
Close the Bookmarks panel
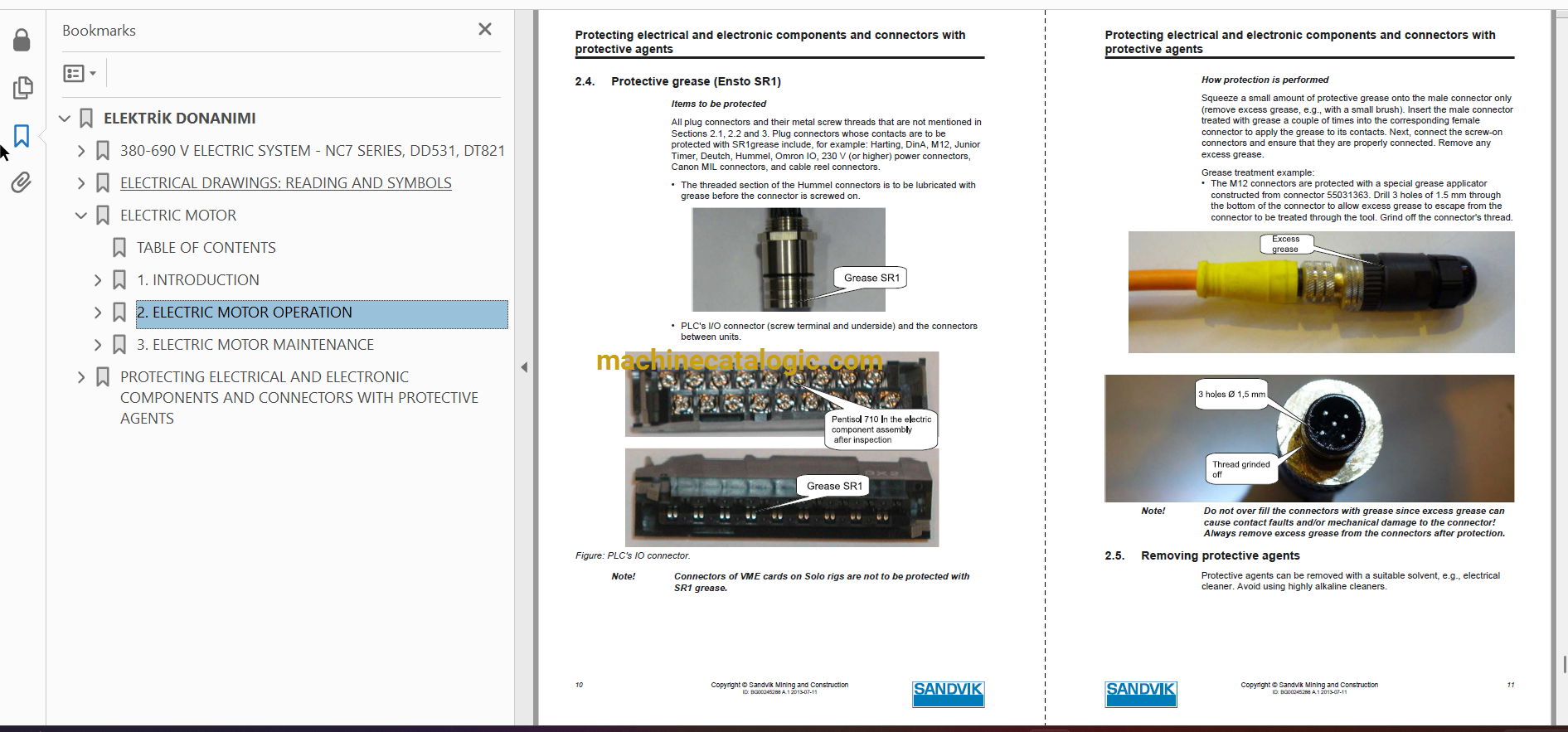pyautogui.click(x=485, y=29)
